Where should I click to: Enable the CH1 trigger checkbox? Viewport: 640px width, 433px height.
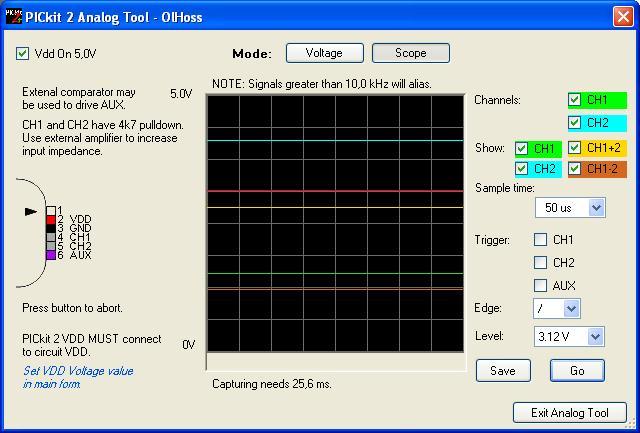pyautogui.click(x=540, y=240)
